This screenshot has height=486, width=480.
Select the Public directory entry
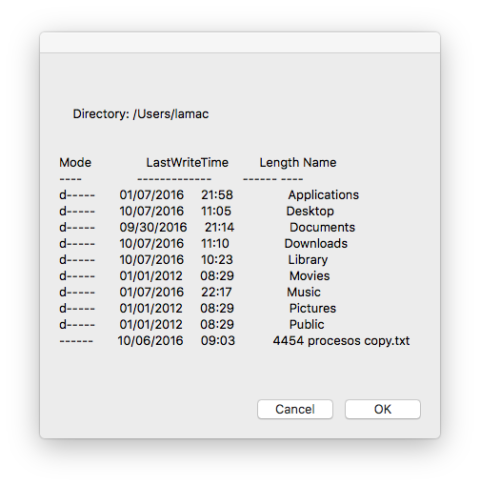coord(306,324)
